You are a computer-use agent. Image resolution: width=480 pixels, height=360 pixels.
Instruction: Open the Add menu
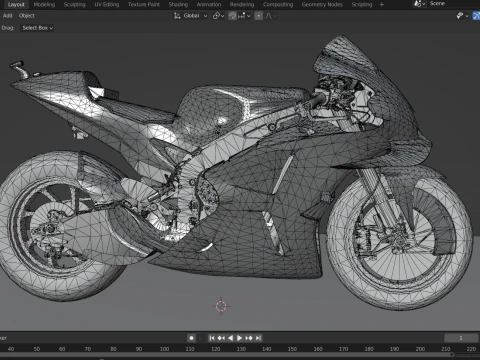pos(7,16)
